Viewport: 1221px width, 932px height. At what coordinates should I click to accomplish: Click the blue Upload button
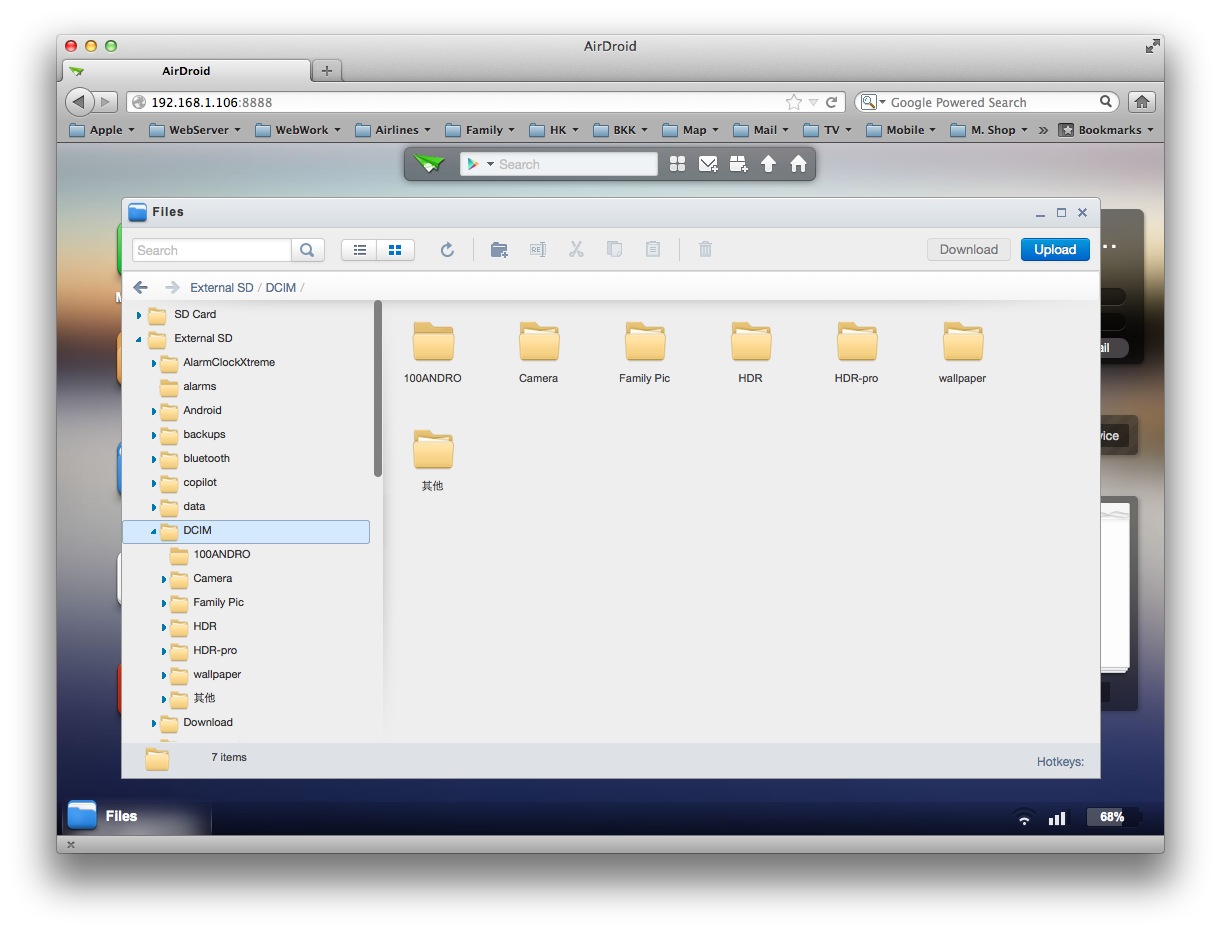(x=1054, y=250)
